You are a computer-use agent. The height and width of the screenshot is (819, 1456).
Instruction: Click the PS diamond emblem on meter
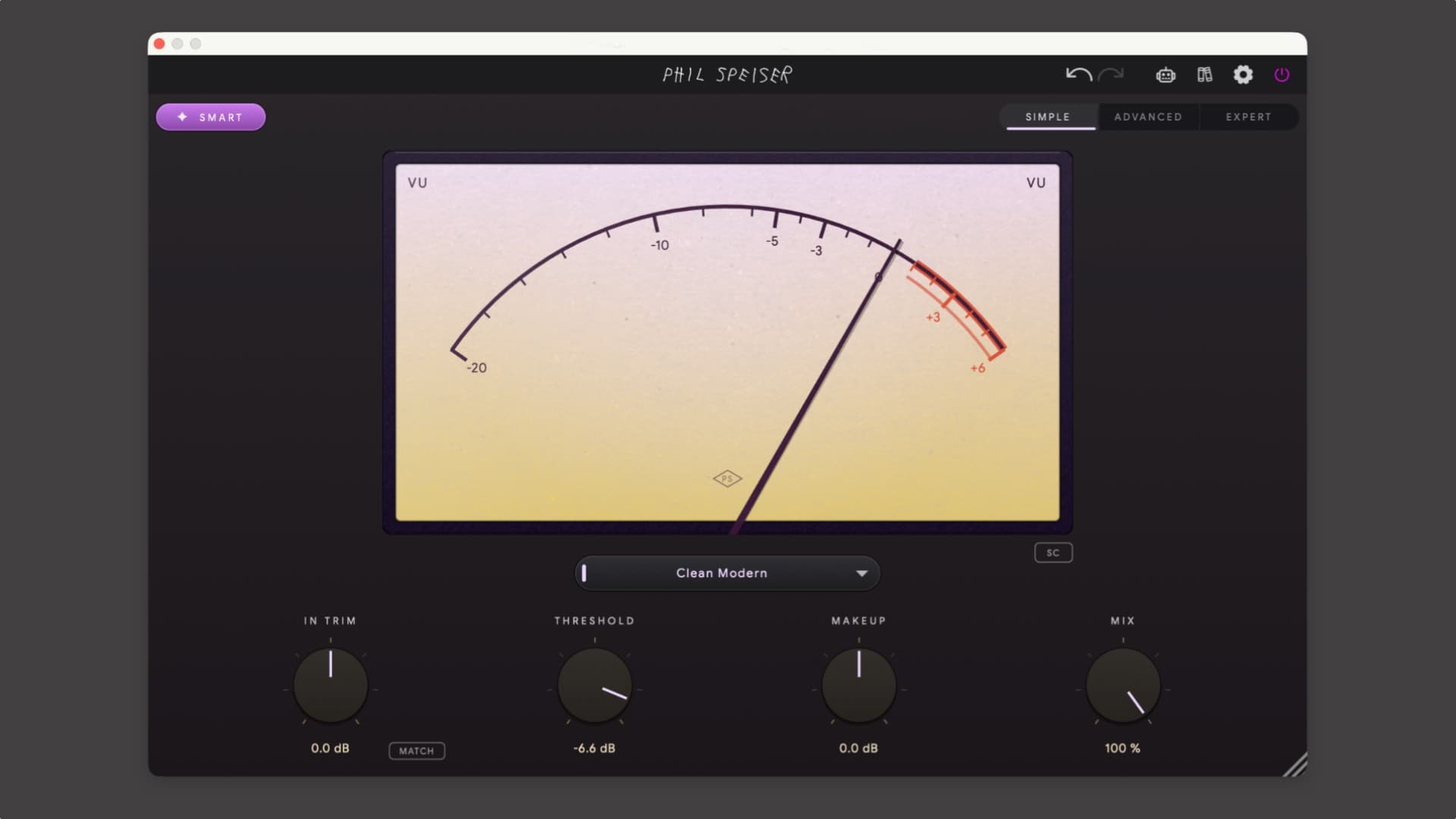tap(727, 479)
